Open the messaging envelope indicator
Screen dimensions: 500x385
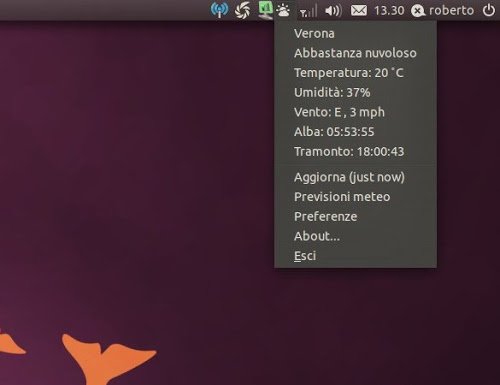click(x=359, y=11)
